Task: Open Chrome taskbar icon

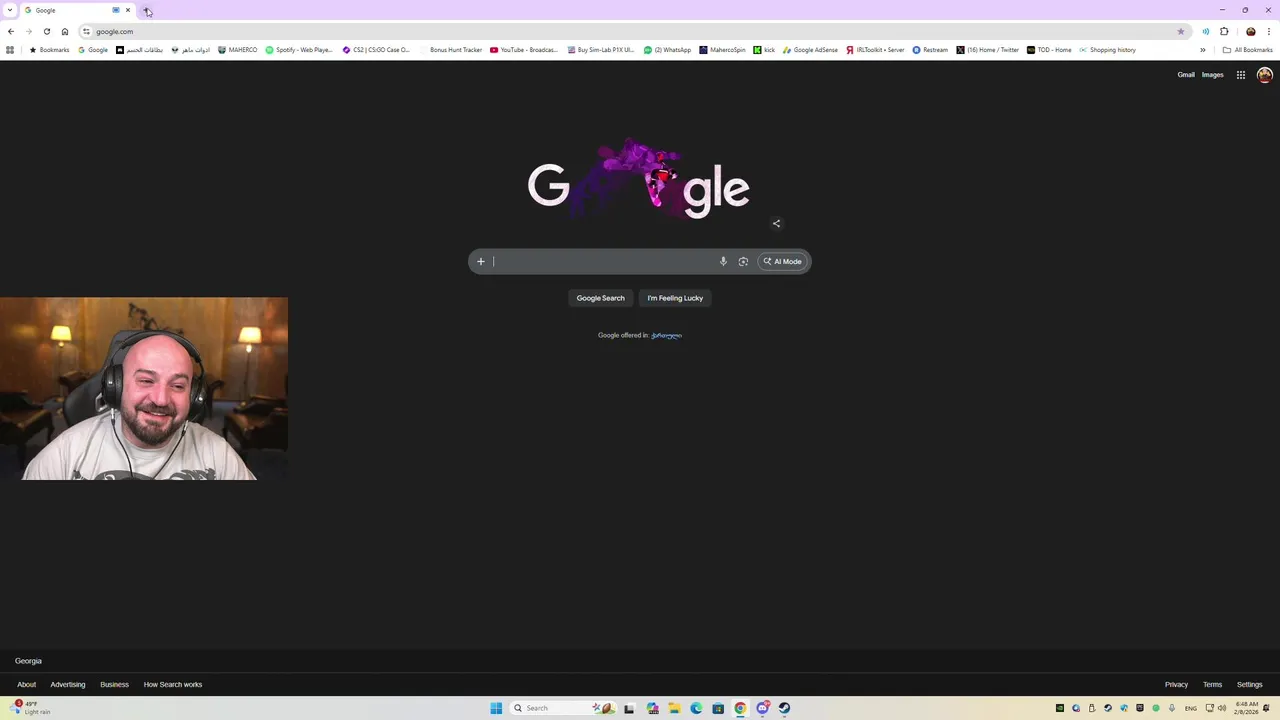Action: pyautogui.click(x=740, y=708)
